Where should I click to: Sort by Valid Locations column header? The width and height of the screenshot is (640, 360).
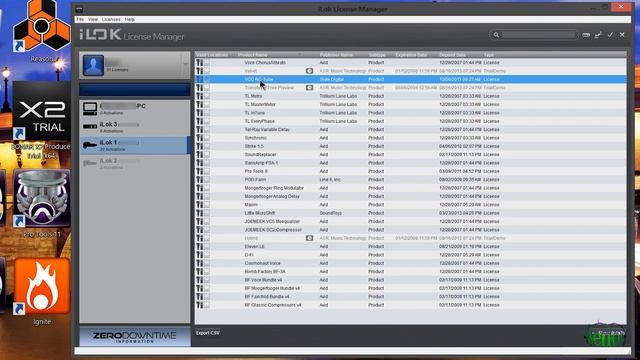click(212, 55)
